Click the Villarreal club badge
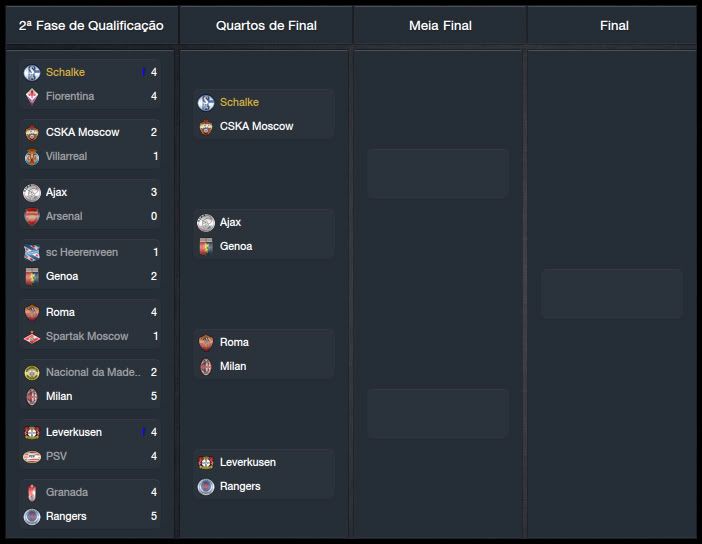Image resolution: width=702 pixels, height=544 pixels. [x=31, y=156]
